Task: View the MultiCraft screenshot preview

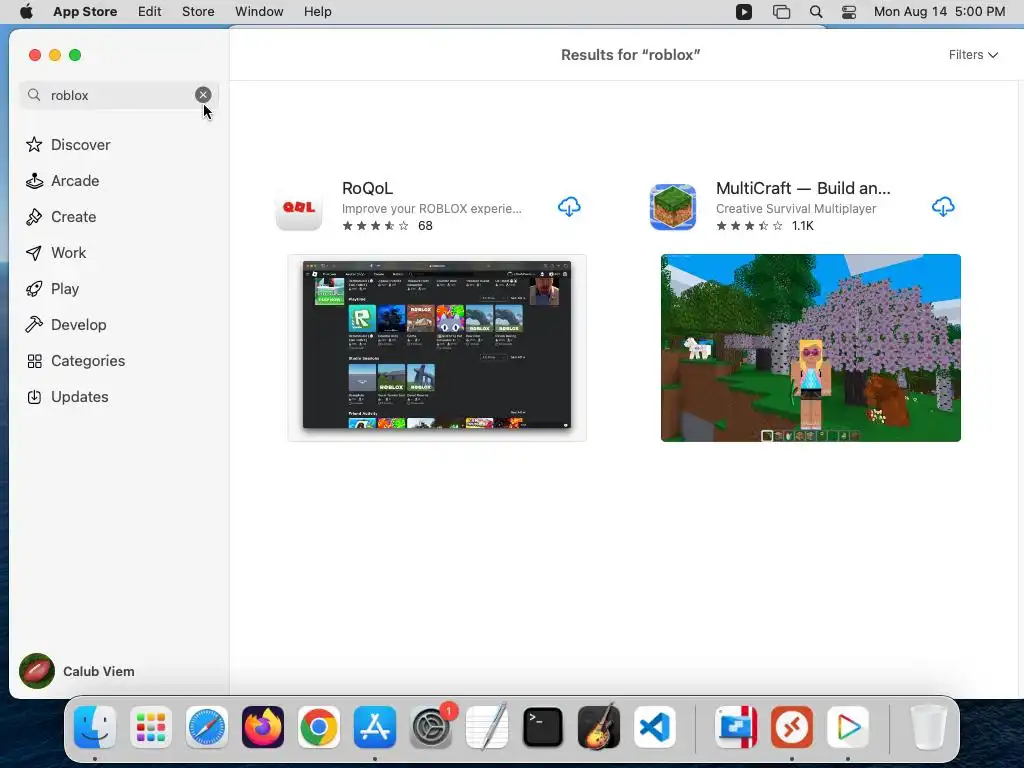Action: point(810,347)
